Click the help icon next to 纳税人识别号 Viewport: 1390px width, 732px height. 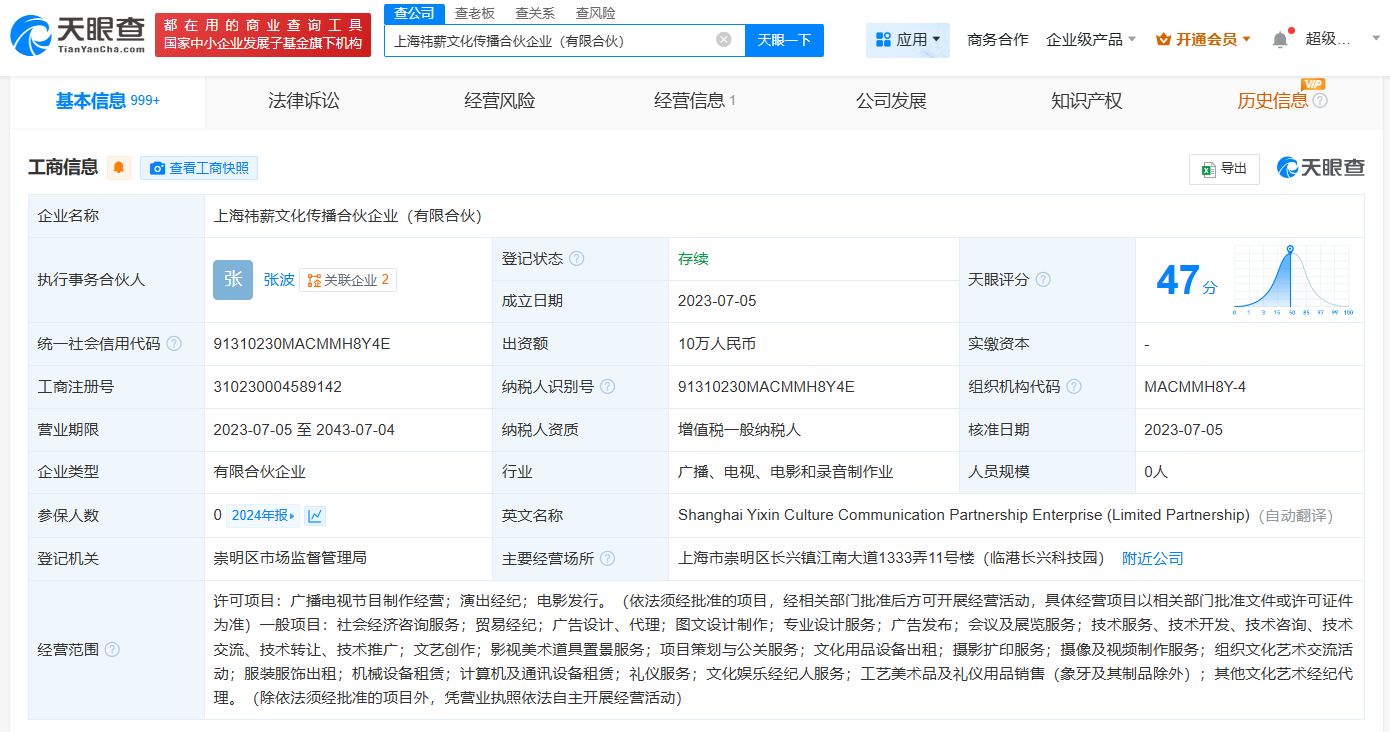point(607,386)
